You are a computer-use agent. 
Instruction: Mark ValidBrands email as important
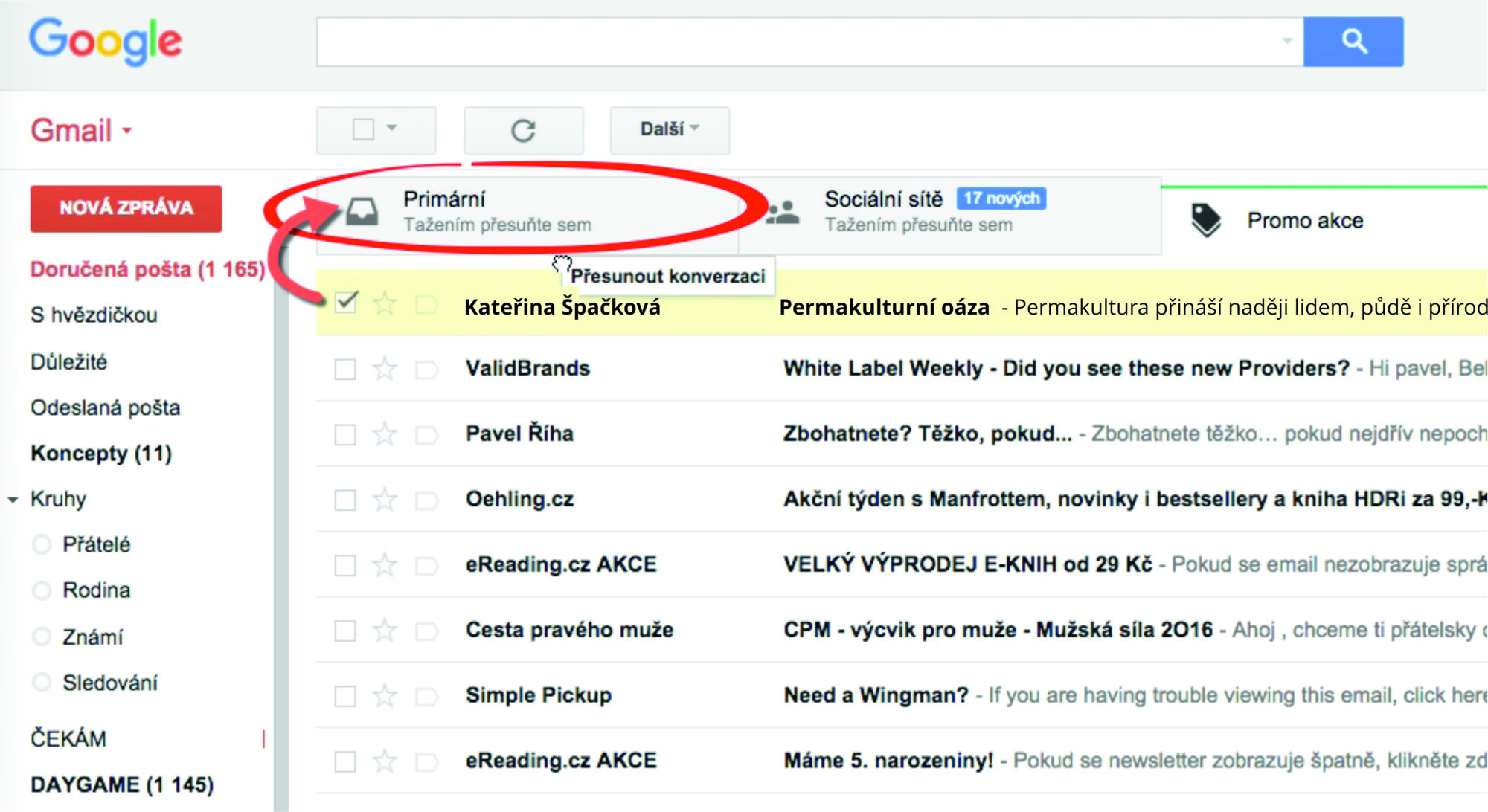426,370
